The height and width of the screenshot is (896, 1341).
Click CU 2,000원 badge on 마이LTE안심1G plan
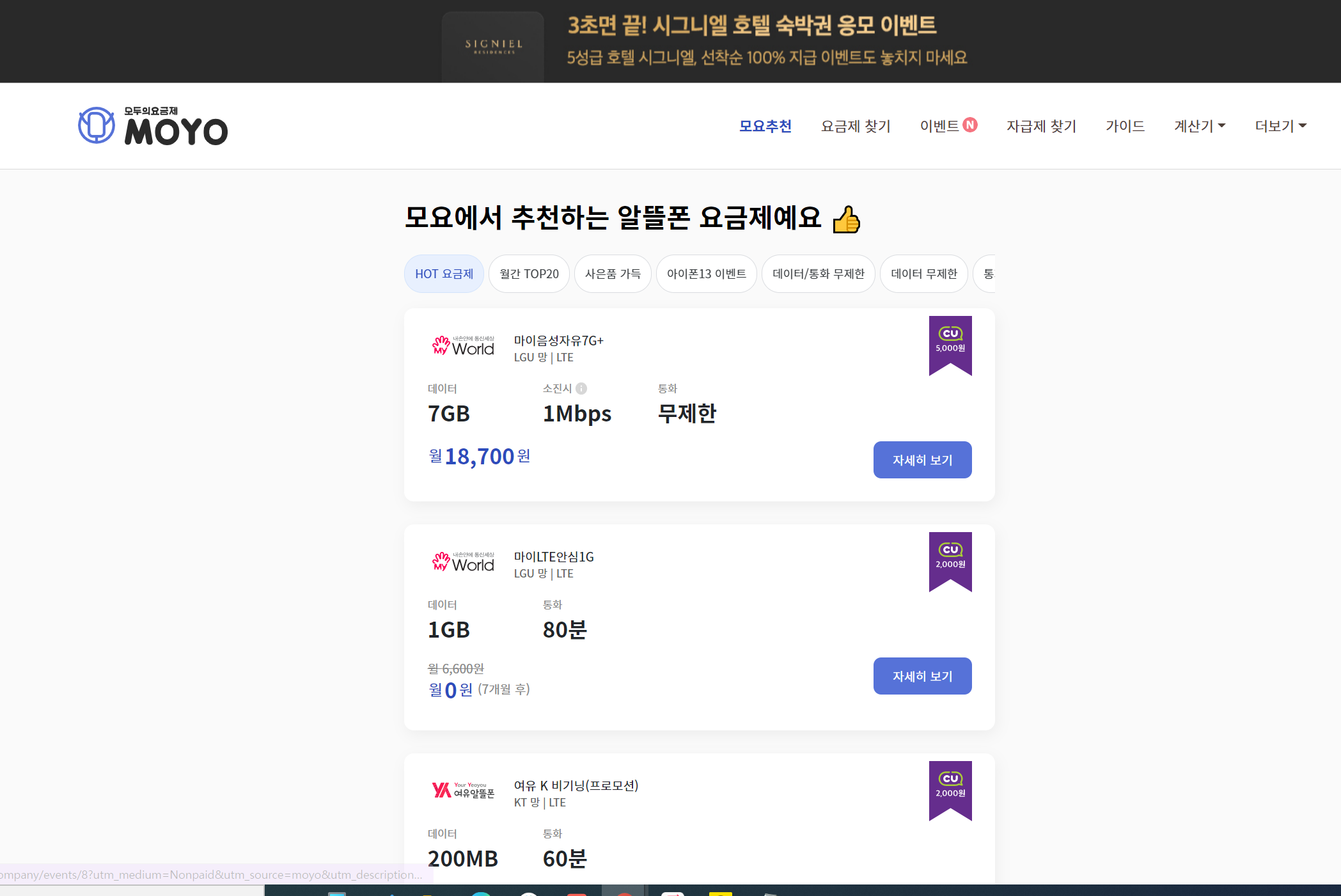point(950,562)
